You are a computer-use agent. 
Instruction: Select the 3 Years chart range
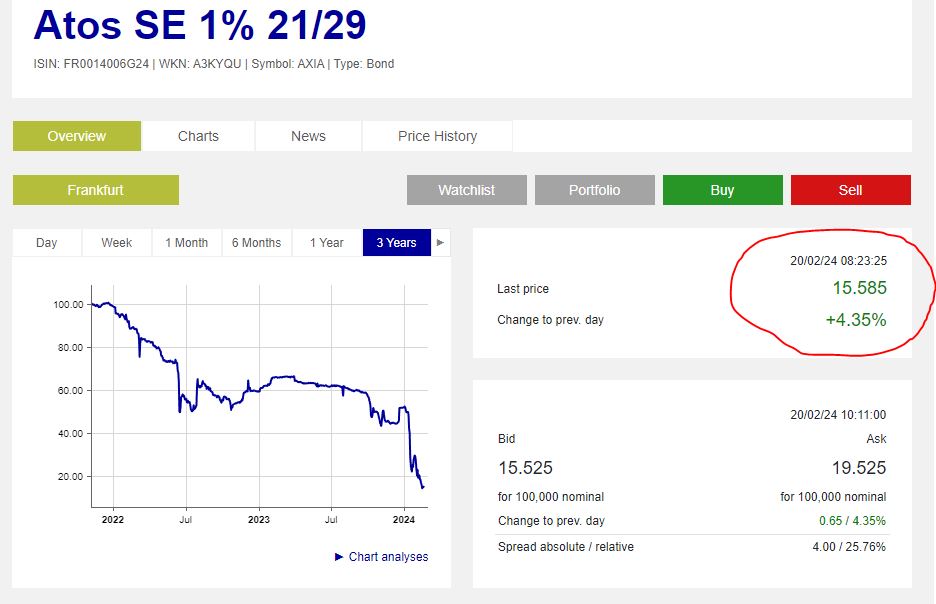point(396,243)
